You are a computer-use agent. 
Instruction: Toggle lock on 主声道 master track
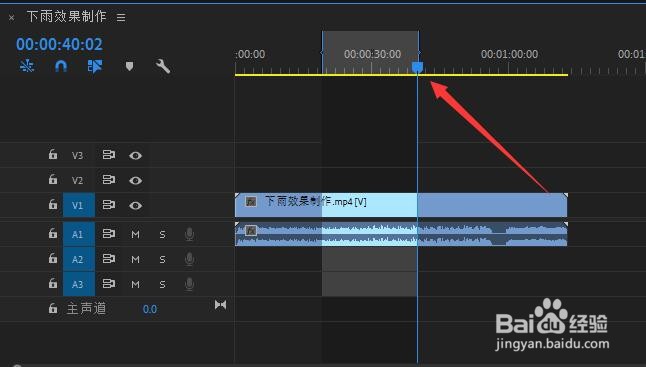[53, 309]
